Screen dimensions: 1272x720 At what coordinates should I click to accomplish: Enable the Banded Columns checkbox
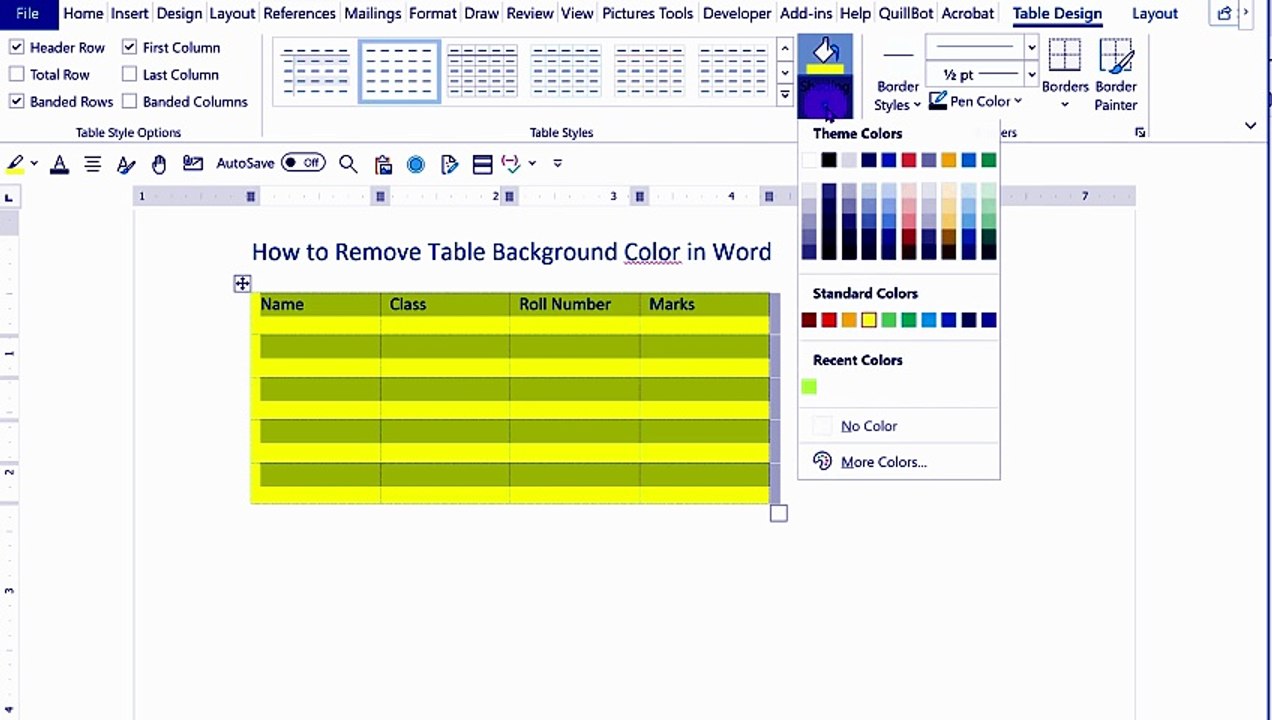coord(129,101)
